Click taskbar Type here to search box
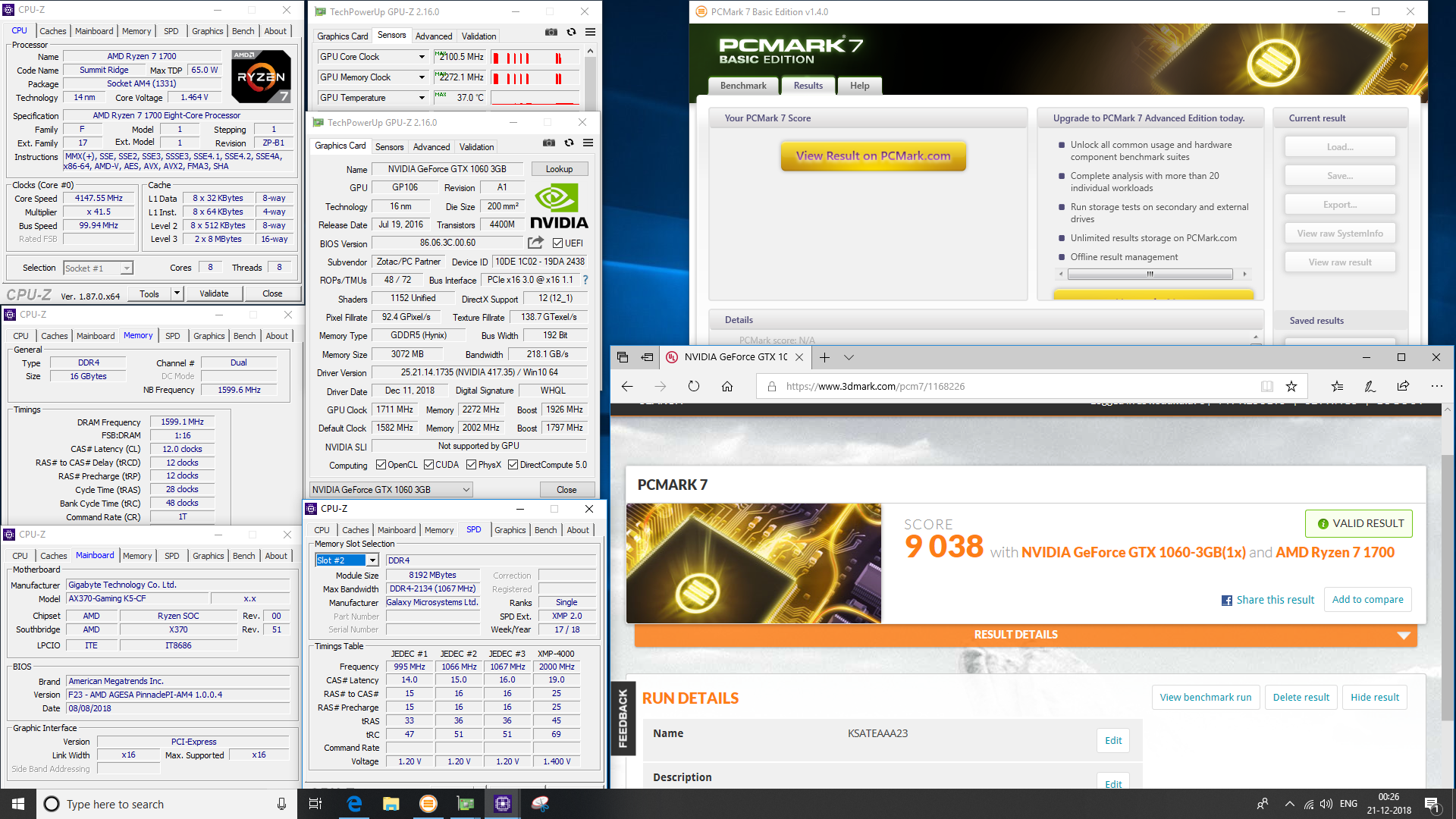 167,804
